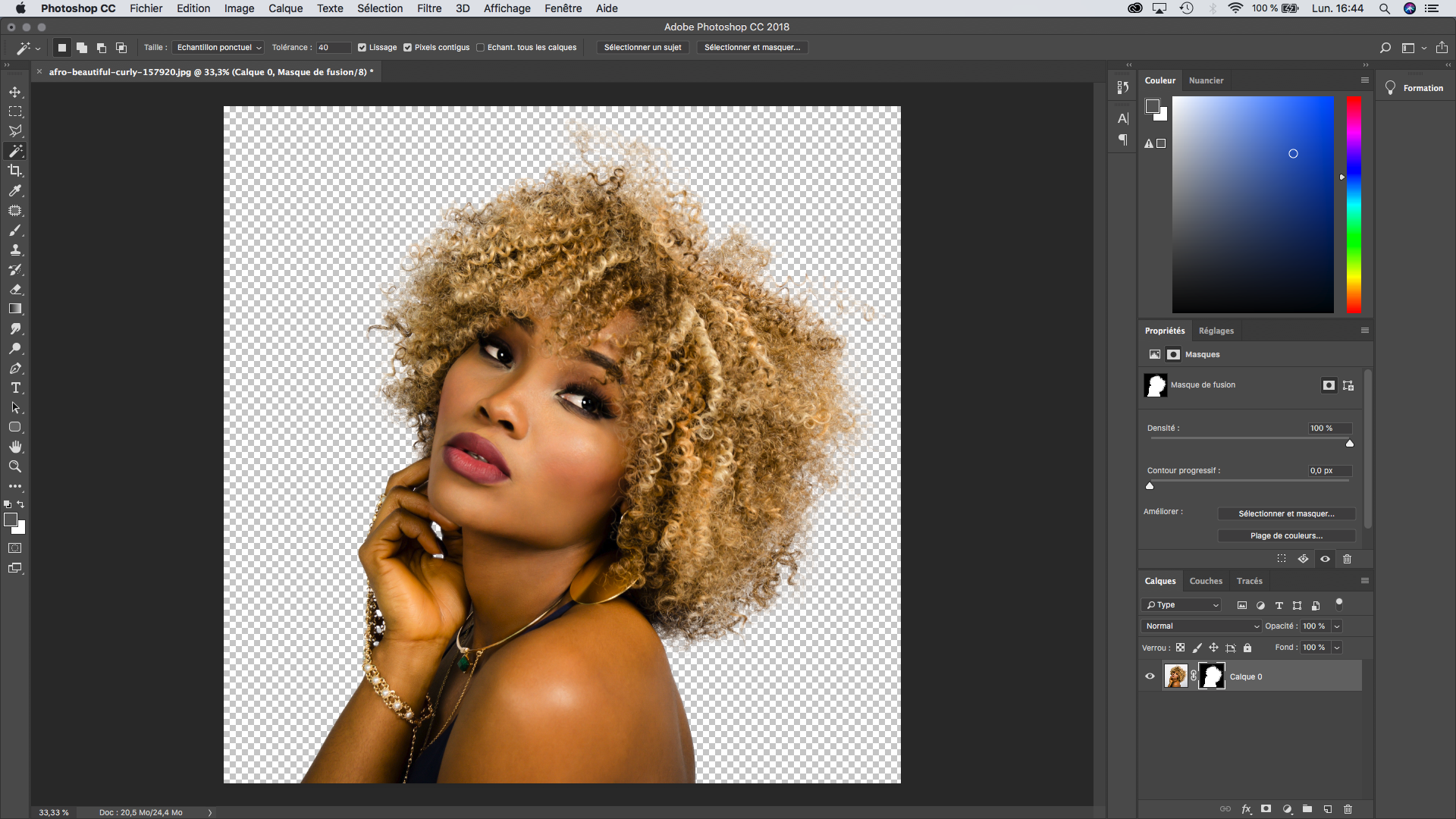Open the Filtre menu
The height and width of the screenshot is (819, 1456).
[x=429, y=8]
